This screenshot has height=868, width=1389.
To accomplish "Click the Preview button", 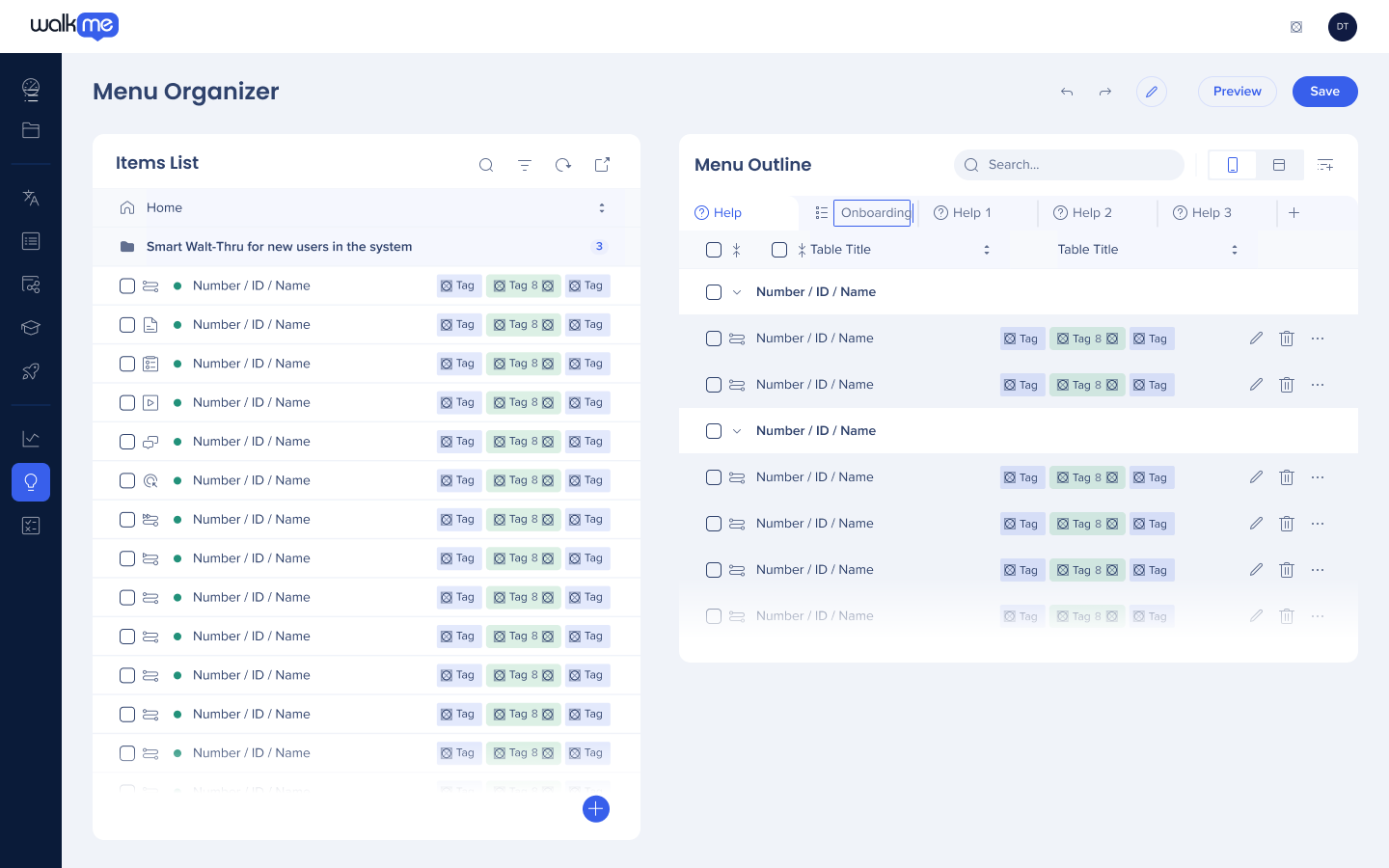I will tap(1238, 92).
